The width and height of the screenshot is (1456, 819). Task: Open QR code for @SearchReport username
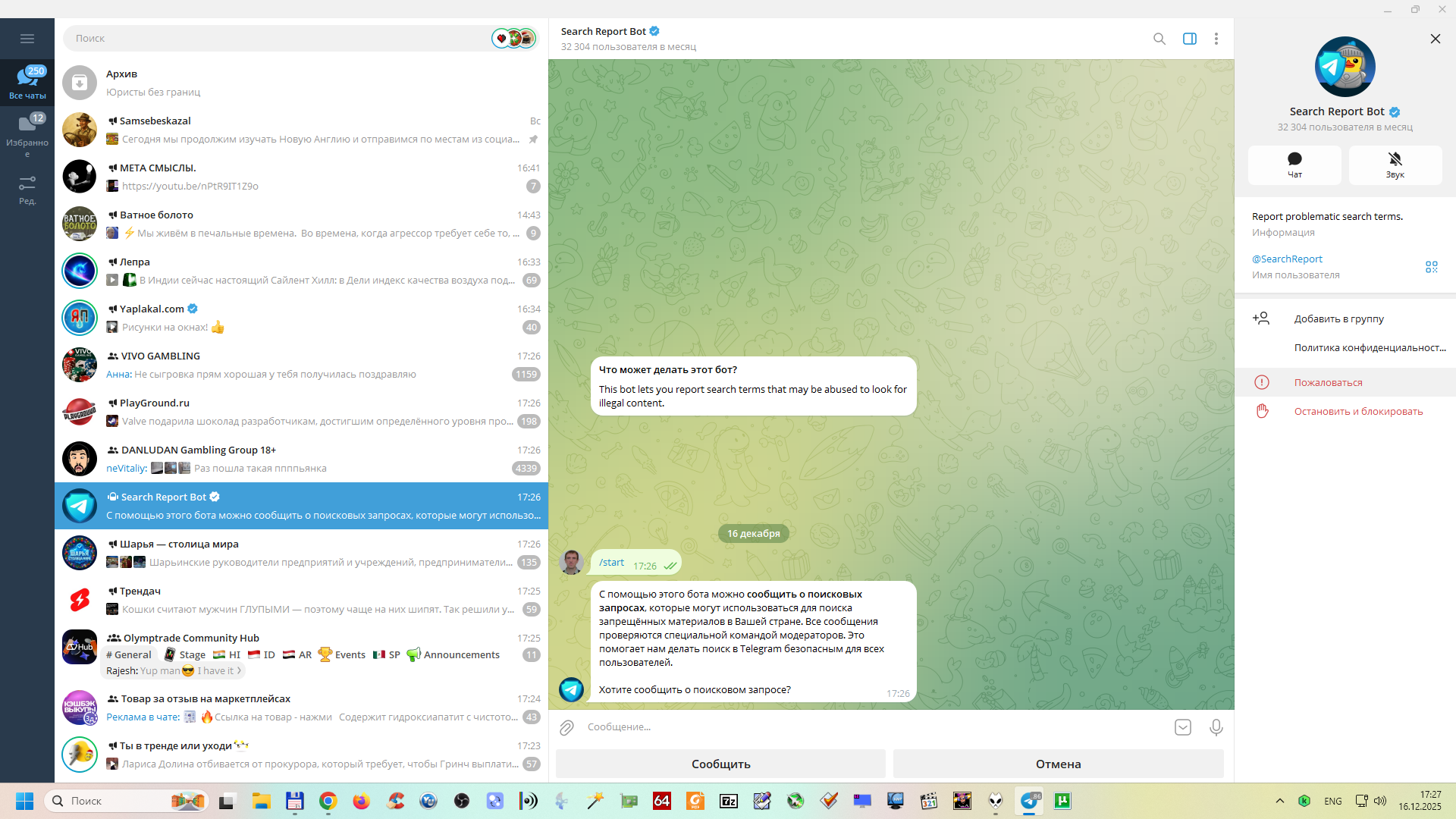pyautogui.click(x=1431, y=267)
